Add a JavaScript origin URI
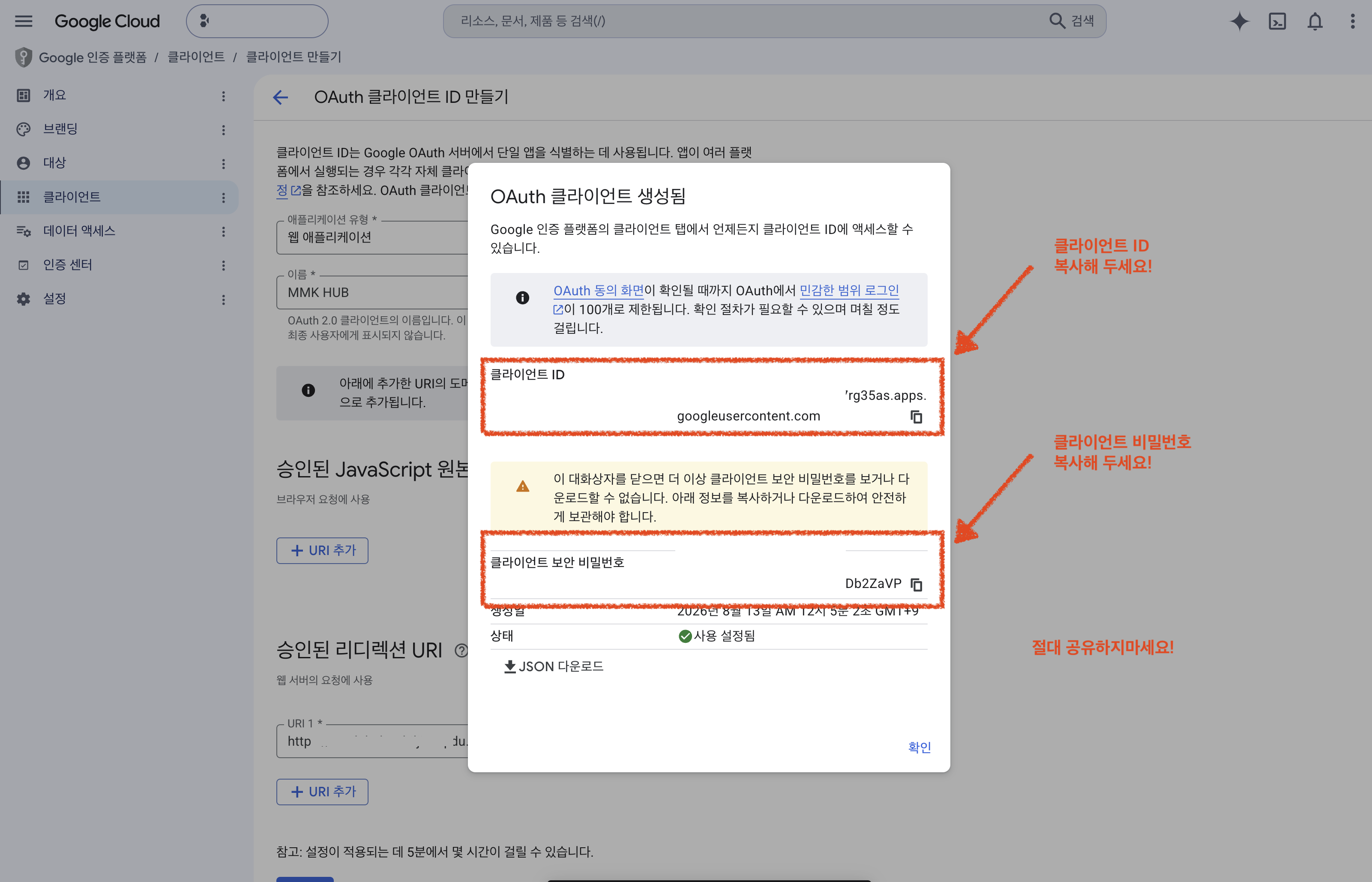Screen dimensions: 1372x882 coord(322,550)
